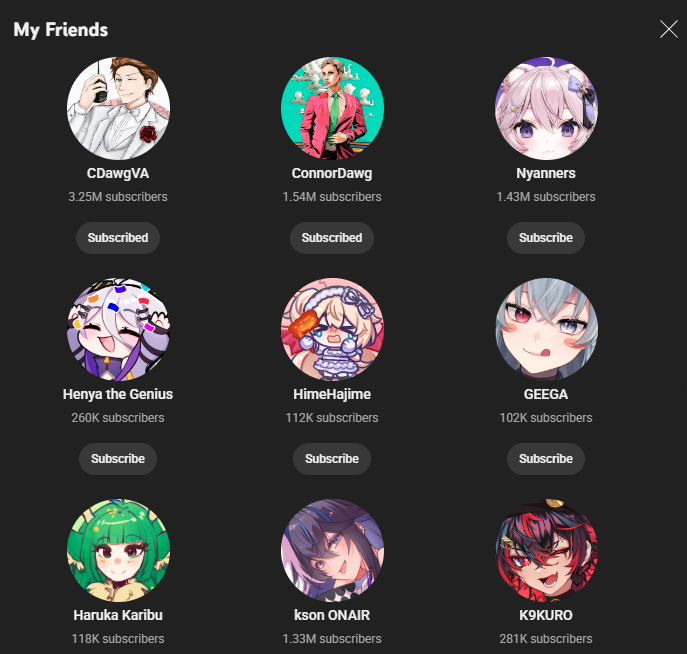The image size is (687, 654).
Task: Open ConnorDawg's channel avatar
Action: click(332, 108)
